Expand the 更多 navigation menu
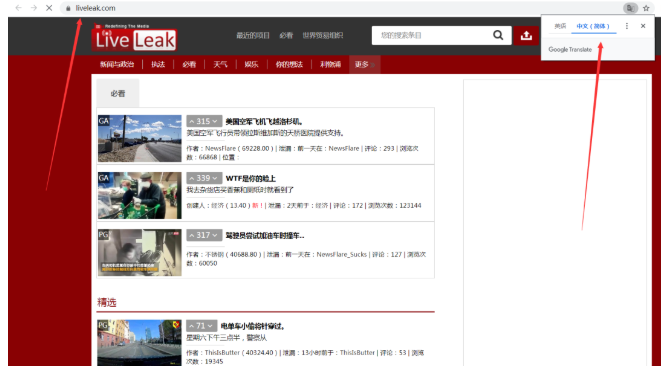Screen dimensions: 664x382 (x=365, y=64)
